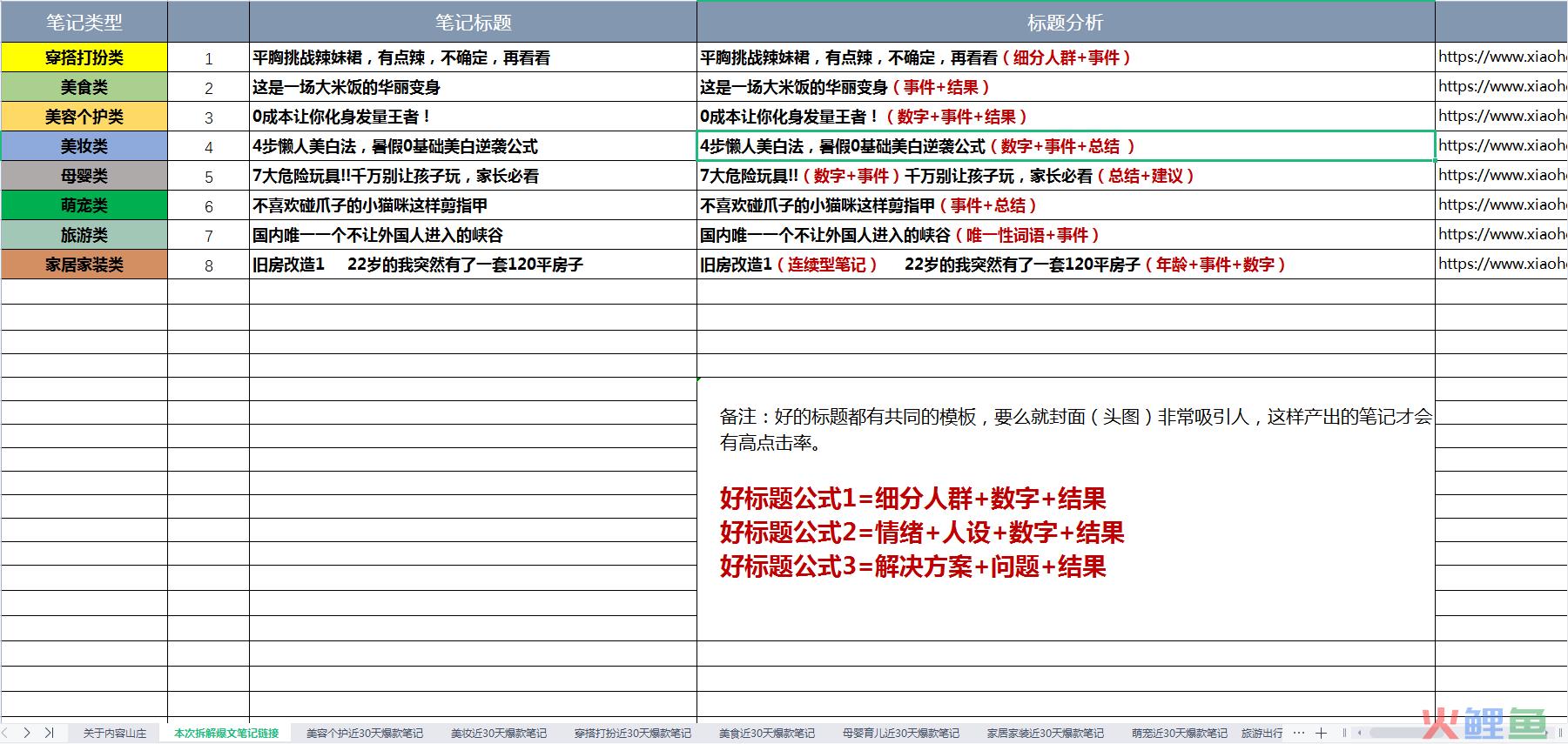Open the link in the 美妆类 row

point(1502,146)
